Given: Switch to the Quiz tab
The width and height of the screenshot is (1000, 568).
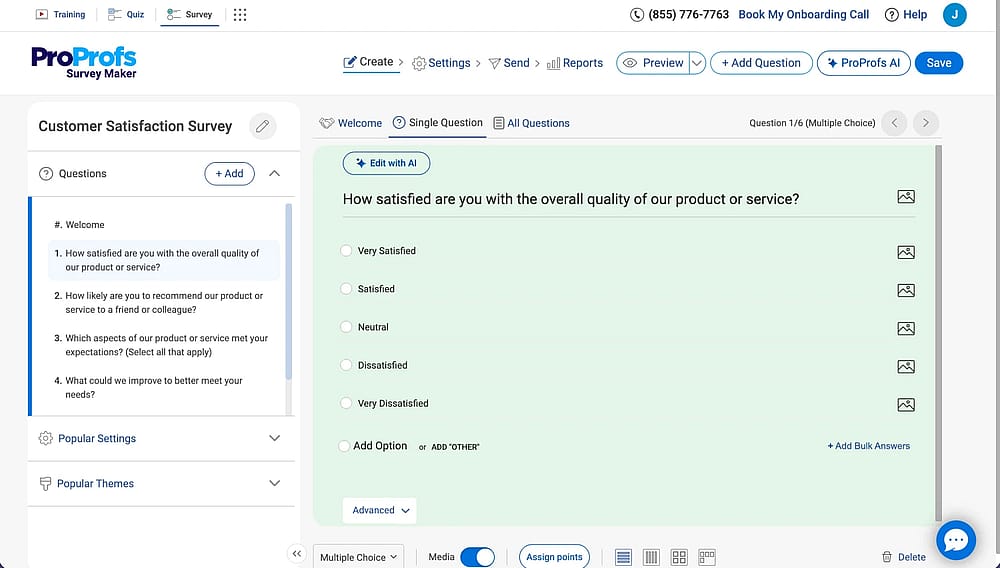Looking at the screenshot, I should pyautogui.click(x=126, y=15).
